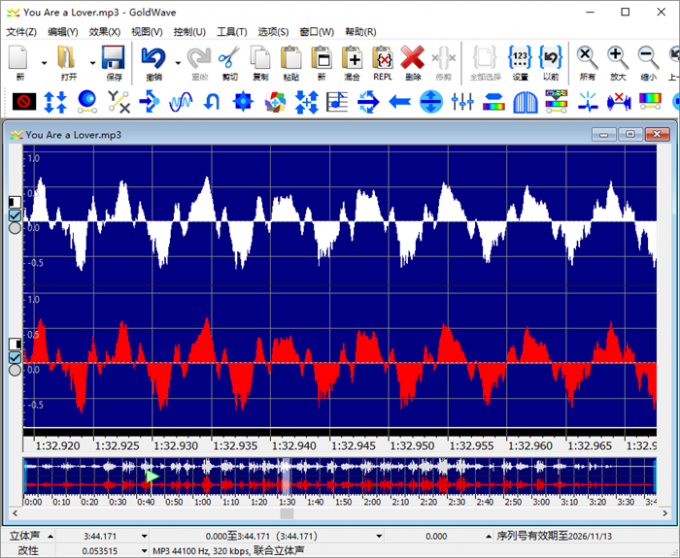Screen dimensions: 680x558
Task: Click the Paste New (新) clipboard icon
Action: (321, 58)
